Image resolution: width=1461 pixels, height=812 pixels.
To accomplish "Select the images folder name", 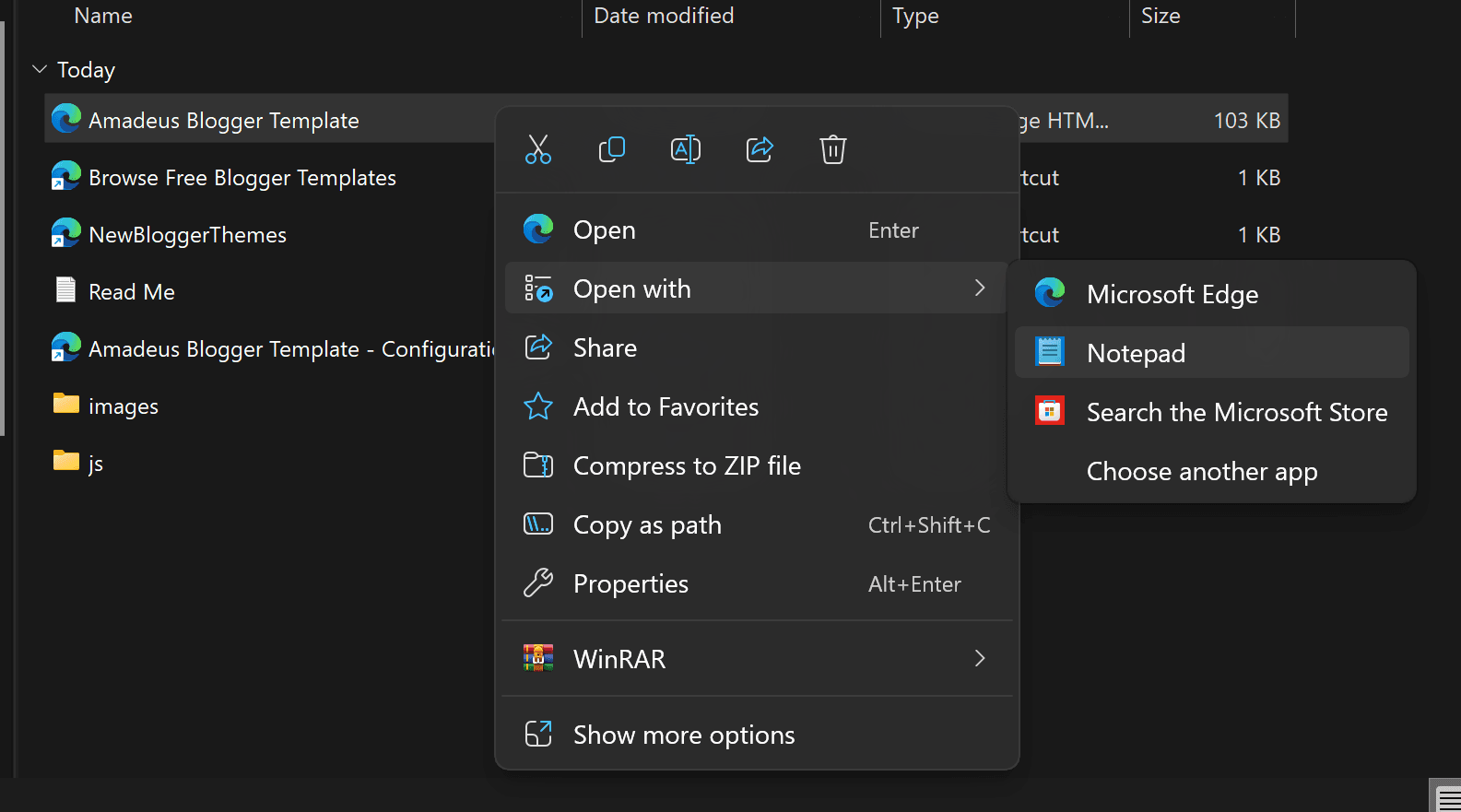I will click(124, 406).
